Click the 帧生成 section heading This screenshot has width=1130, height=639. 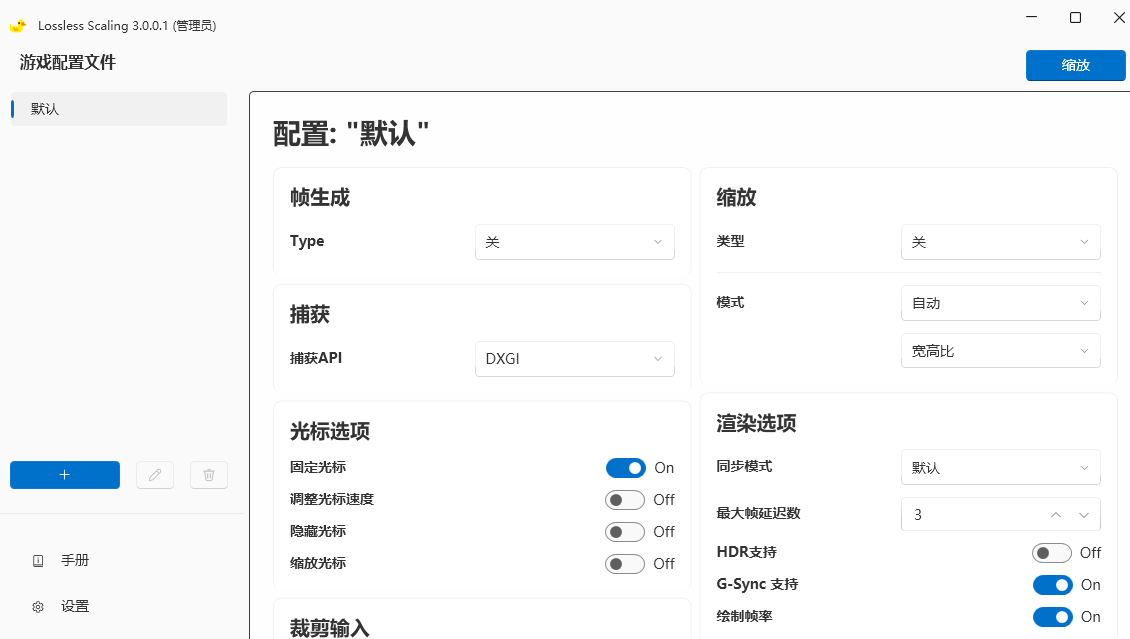click(x=320, y=197)
